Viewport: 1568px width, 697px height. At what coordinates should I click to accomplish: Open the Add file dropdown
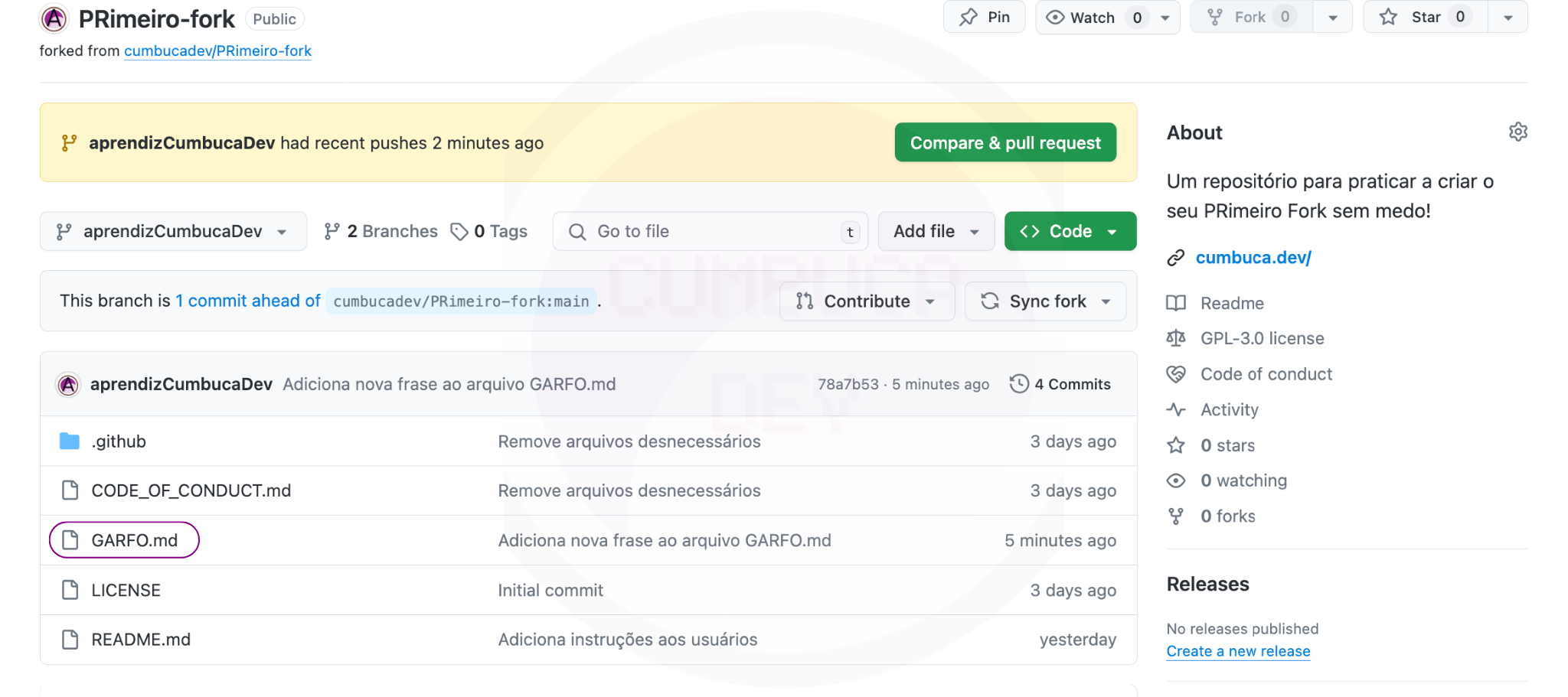[x=936, y=232]
